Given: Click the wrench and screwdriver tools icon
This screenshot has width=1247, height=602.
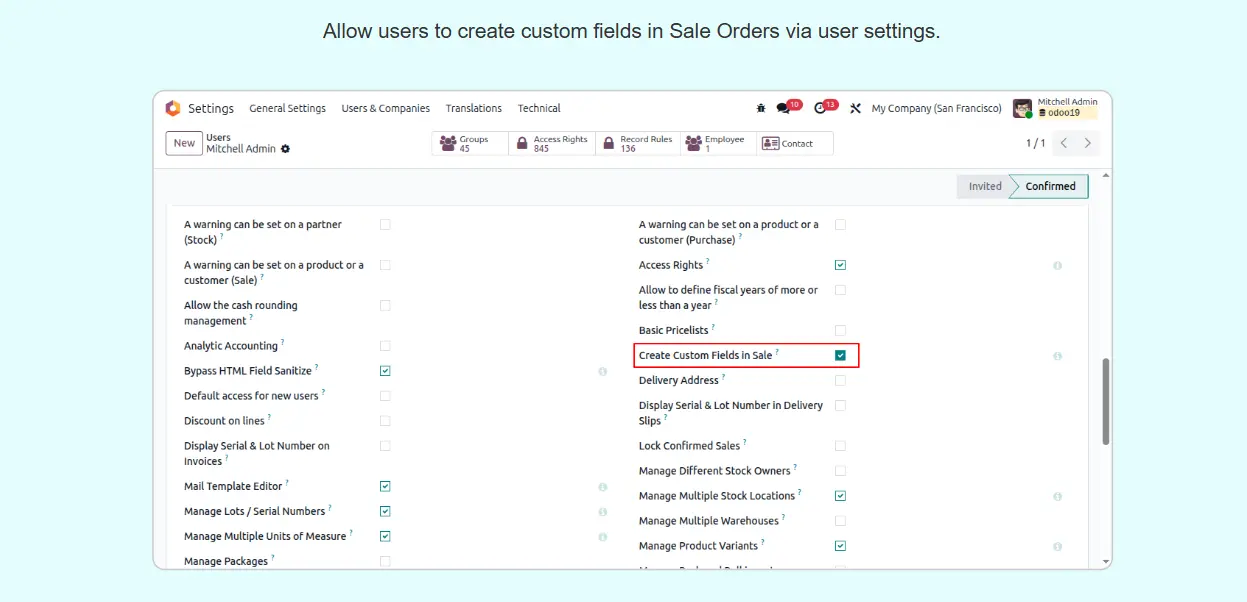Looking at the screenshot, I should click(855, 108).
